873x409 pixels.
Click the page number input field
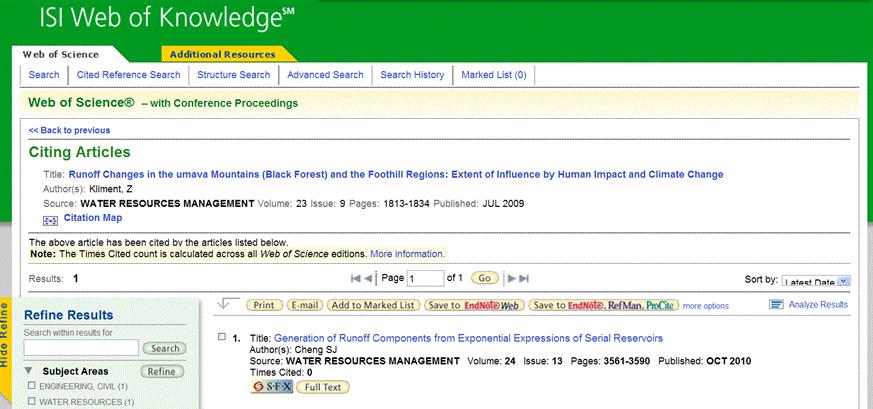click(425, 278)
